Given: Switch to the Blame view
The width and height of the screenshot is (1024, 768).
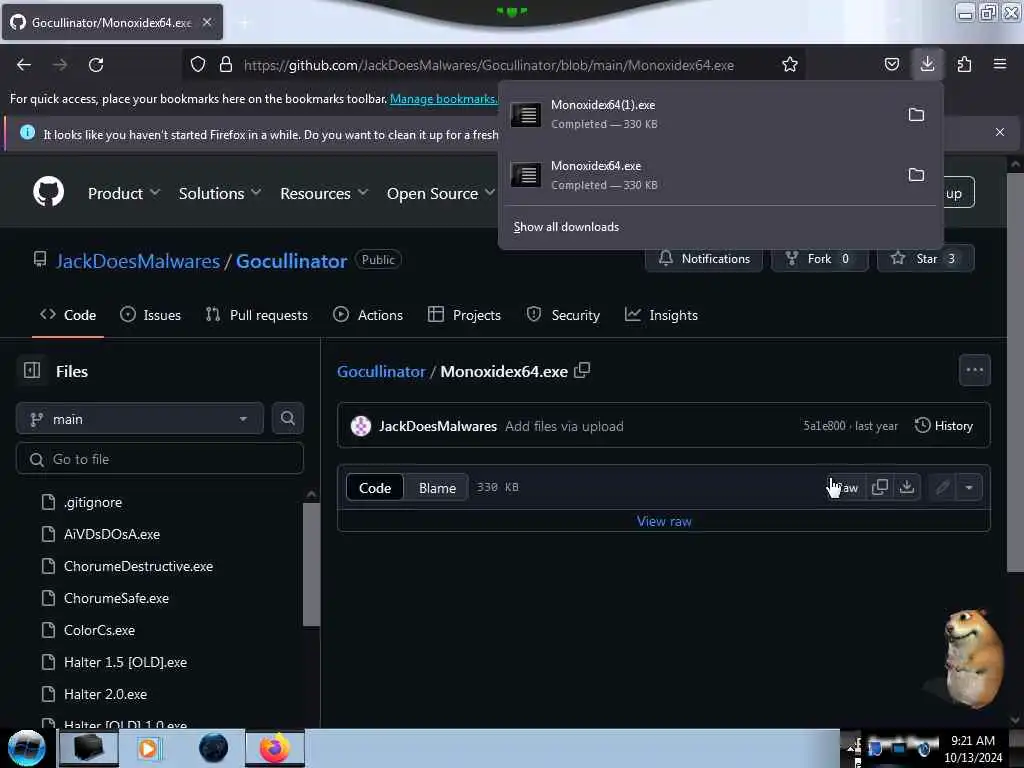Looking at the screenshot, I should (438, 488).
